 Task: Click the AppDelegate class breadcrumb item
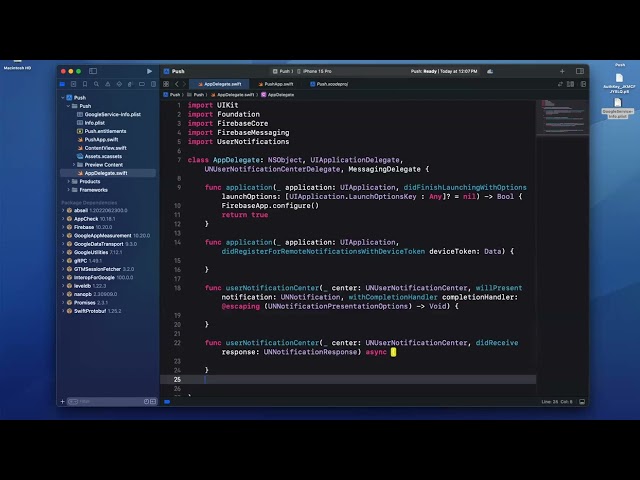tap(278, 95)
